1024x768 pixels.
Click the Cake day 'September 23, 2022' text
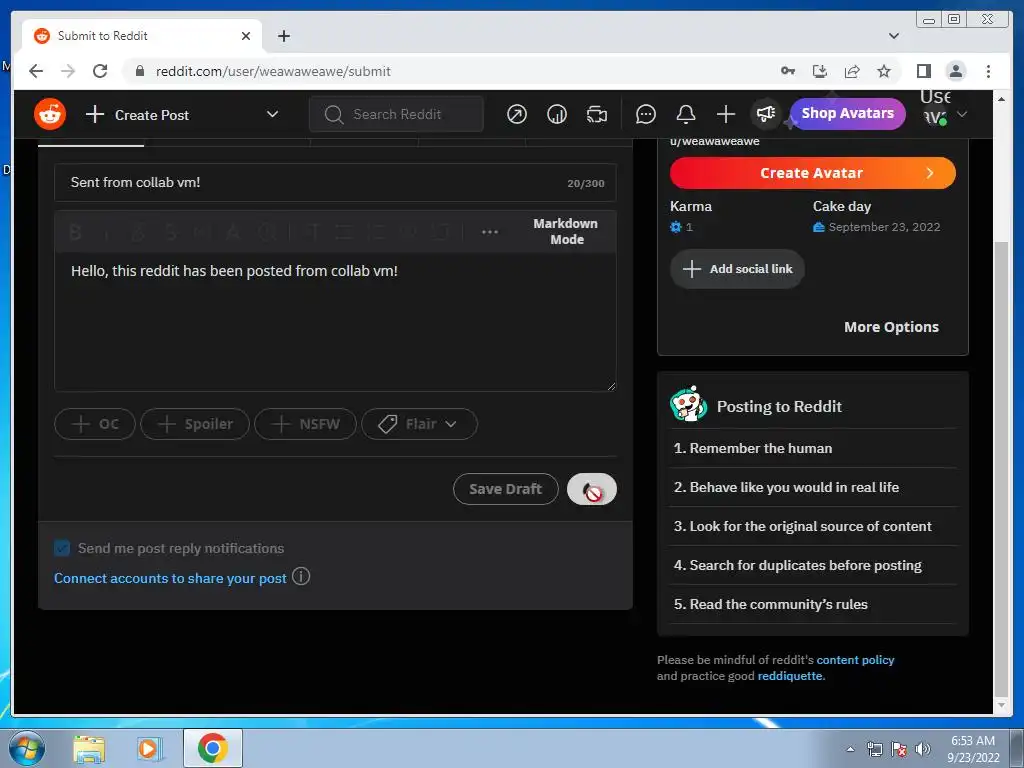pos(884,227)
